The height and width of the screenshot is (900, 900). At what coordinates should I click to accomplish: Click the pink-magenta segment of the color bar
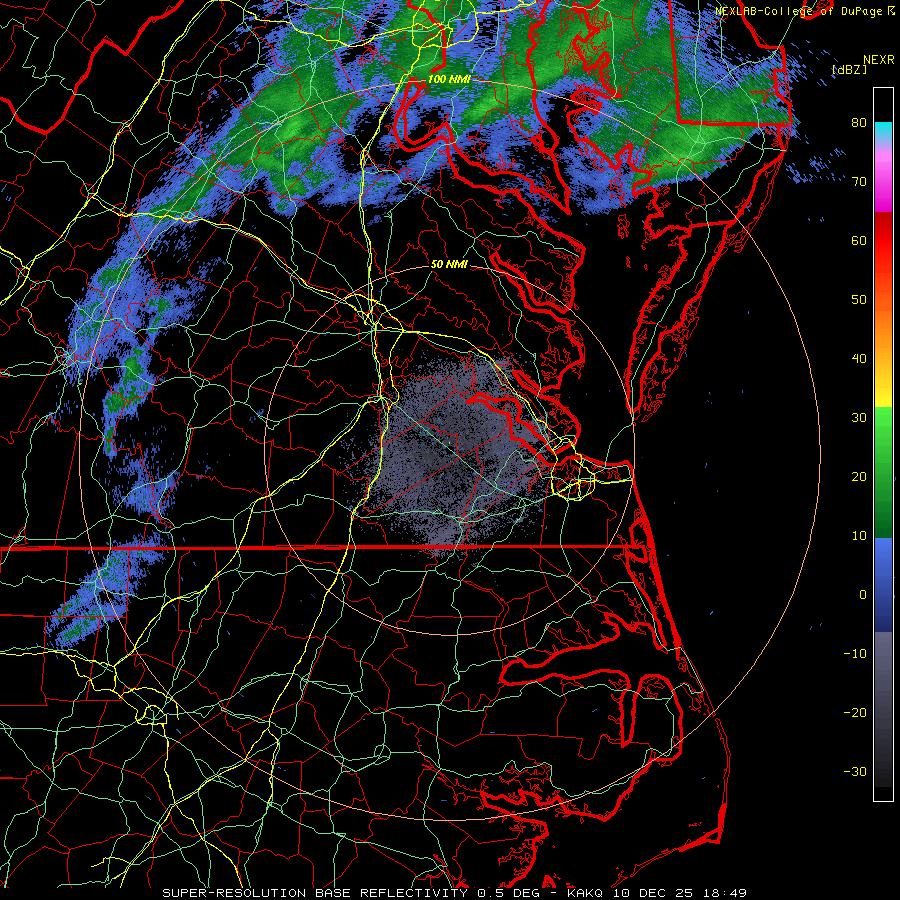883,178
